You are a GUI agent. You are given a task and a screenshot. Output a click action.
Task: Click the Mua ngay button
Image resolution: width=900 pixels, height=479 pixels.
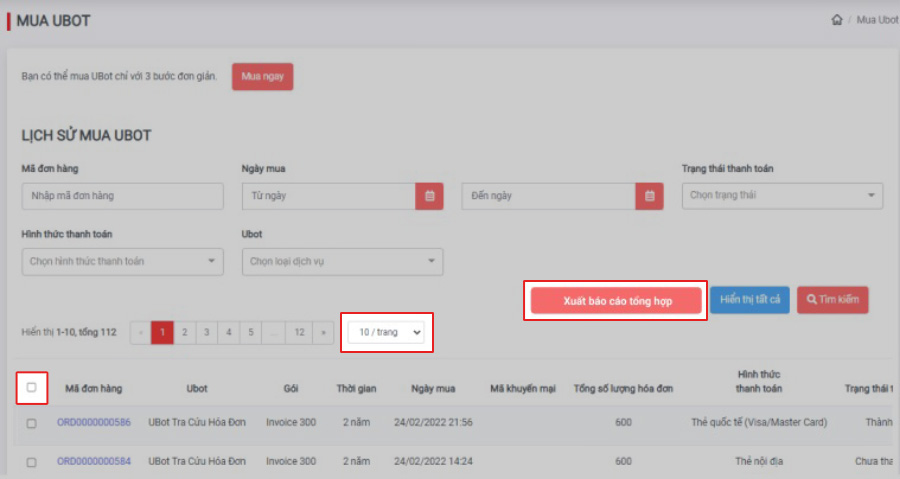(x=262, y=77)
